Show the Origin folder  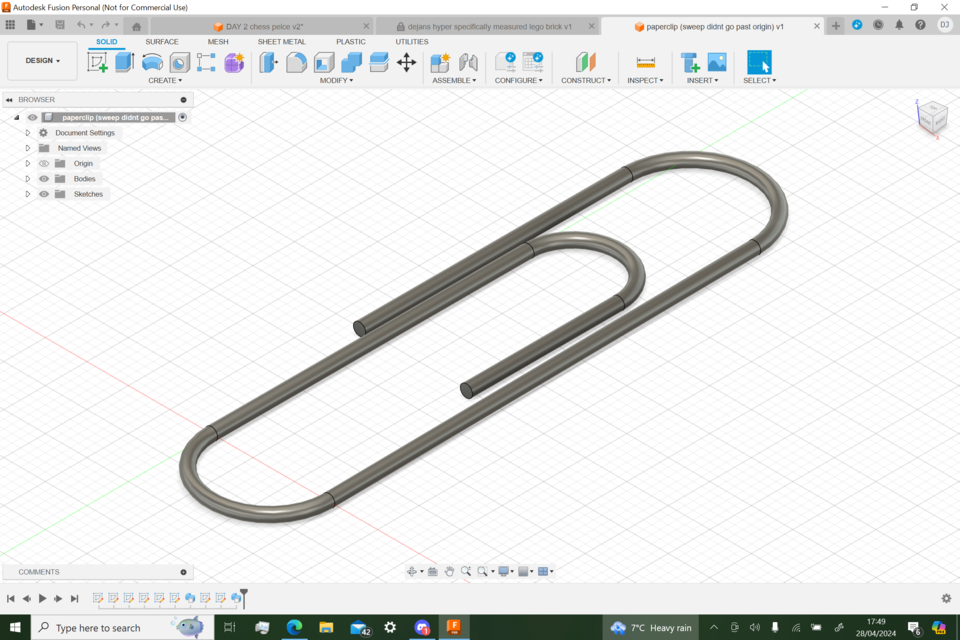pos(44,163)
